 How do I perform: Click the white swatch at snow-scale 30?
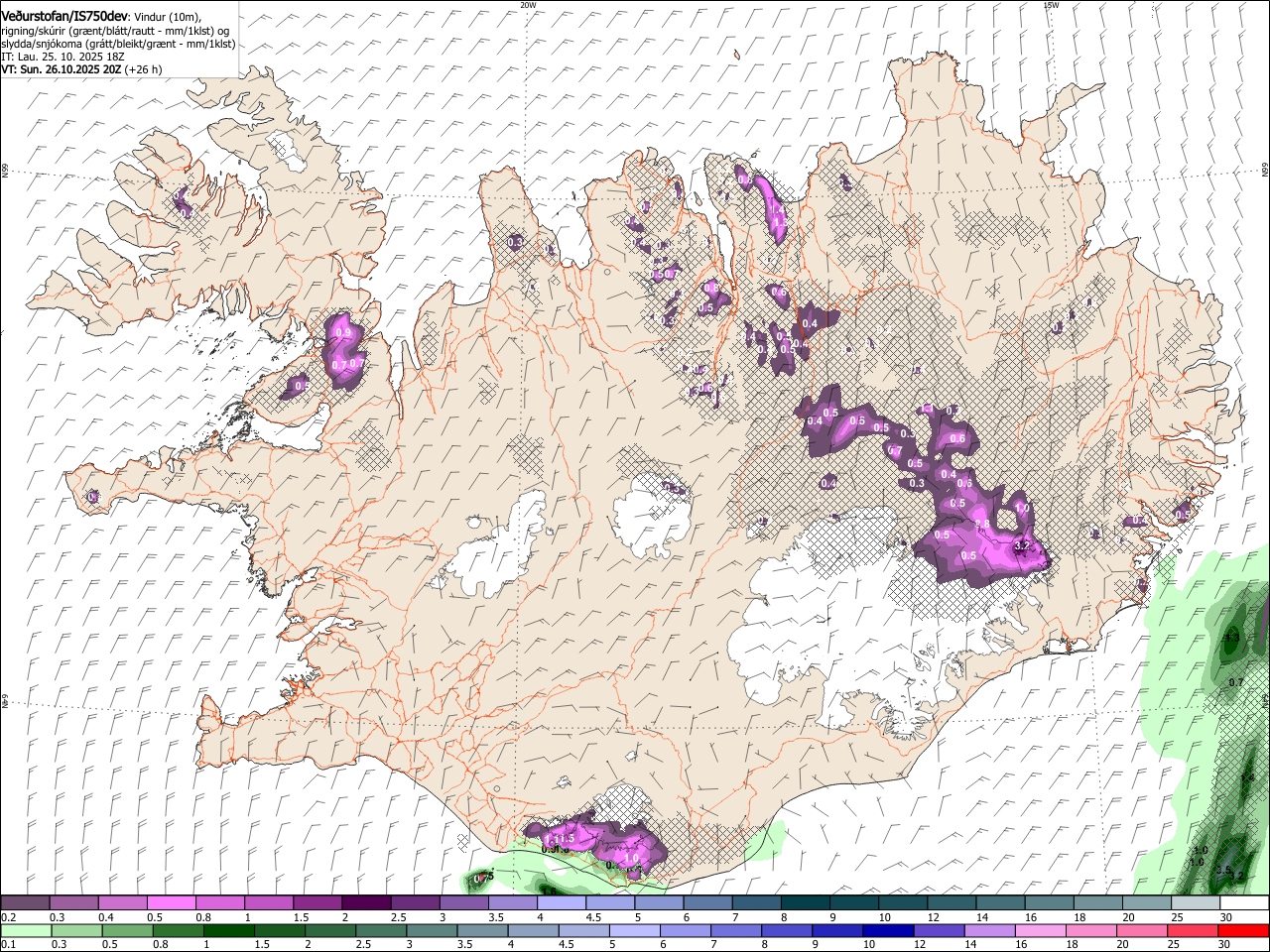(x=1244, y=903)
